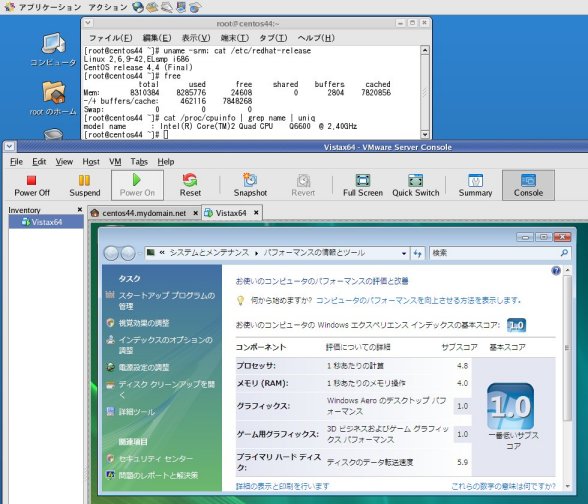Click terminal scrollbar down arrow
Image resolution: width=588 pixels, height=504 pixels.
[x=424, y=134]
